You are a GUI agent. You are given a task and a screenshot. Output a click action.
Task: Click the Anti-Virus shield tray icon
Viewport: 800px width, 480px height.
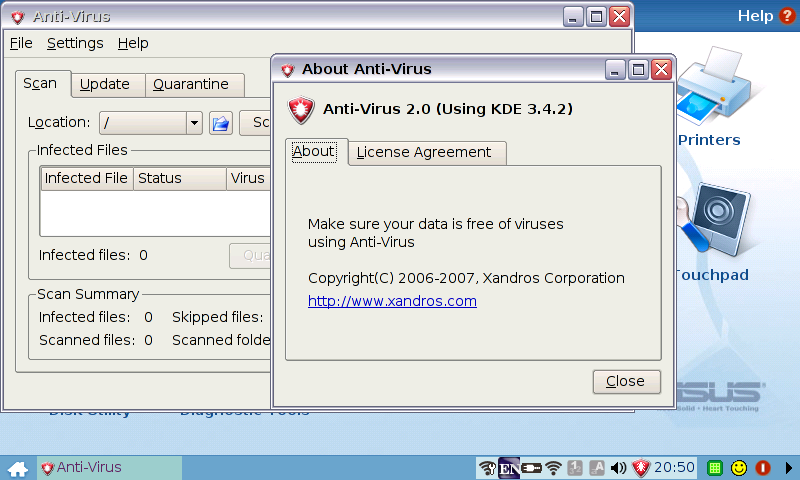coord(641,468)
